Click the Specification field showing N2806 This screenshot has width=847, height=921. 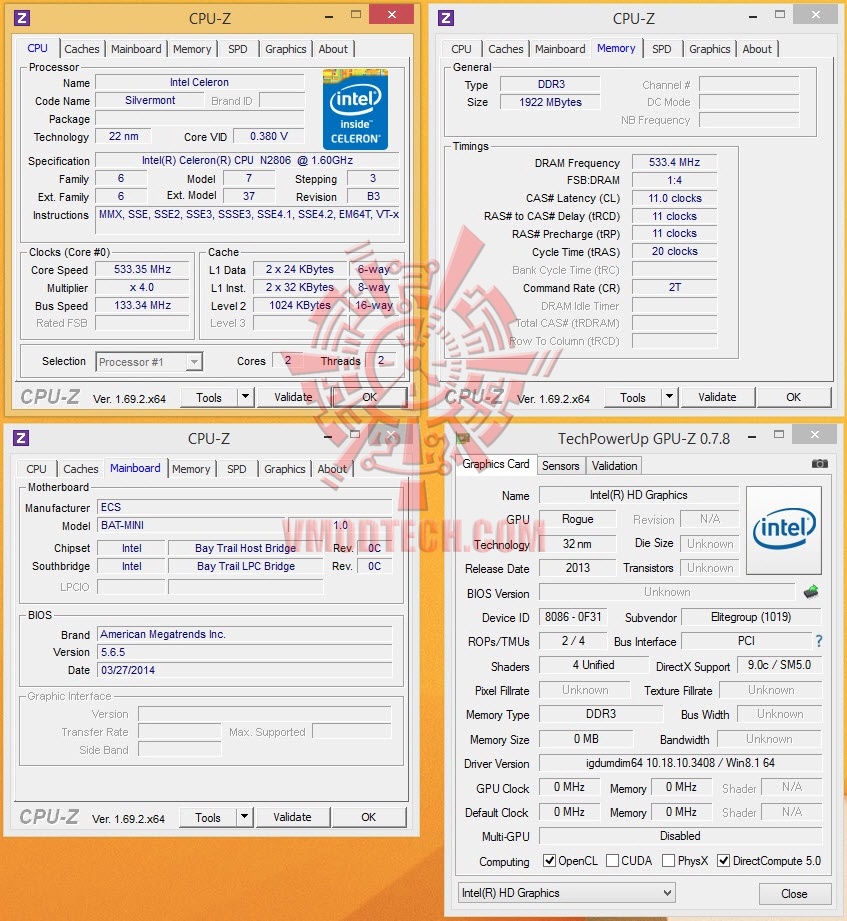(x=247, y=160)
